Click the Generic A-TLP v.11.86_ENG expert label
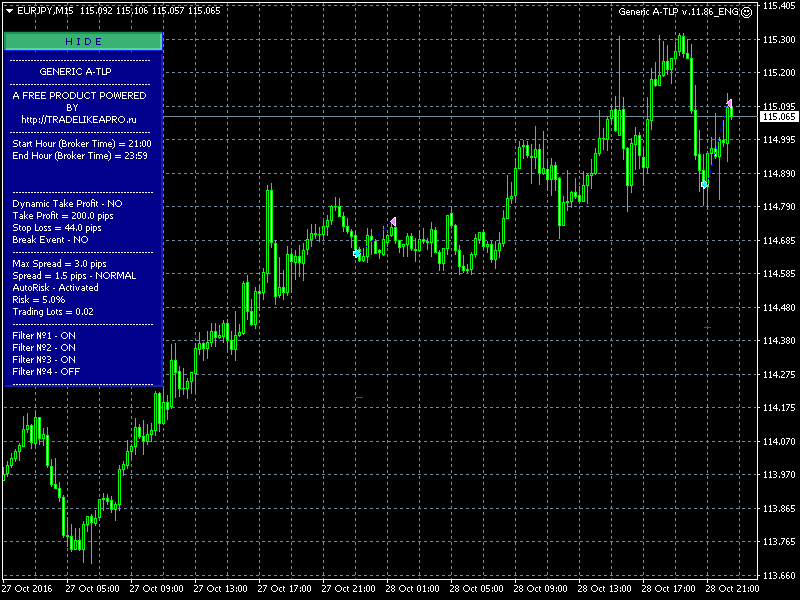Screen dimensions: 800x600 [678, 12]
